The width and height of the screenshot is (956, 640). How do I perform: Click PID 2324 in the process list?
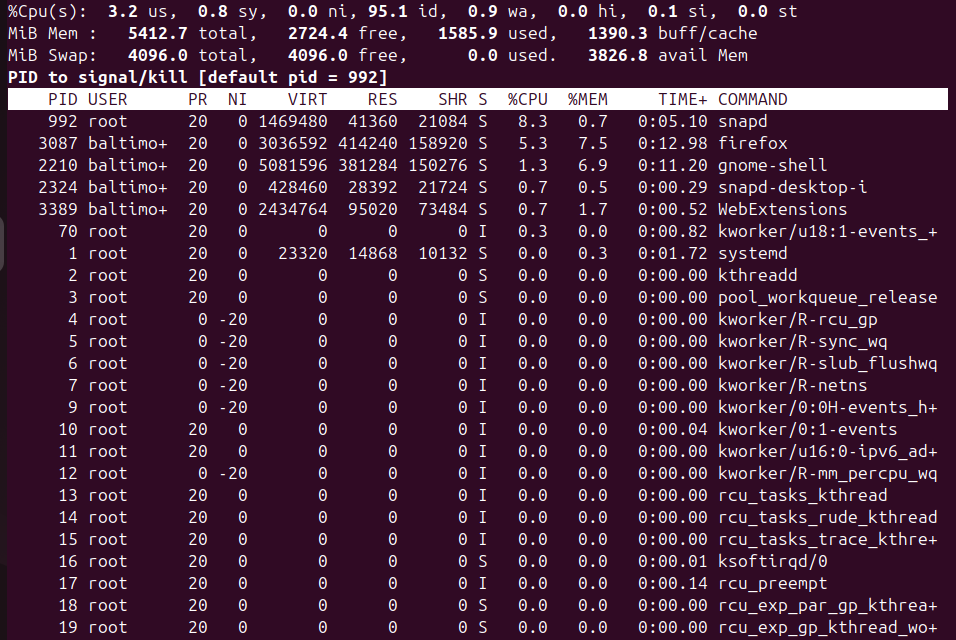click(58, 187)
